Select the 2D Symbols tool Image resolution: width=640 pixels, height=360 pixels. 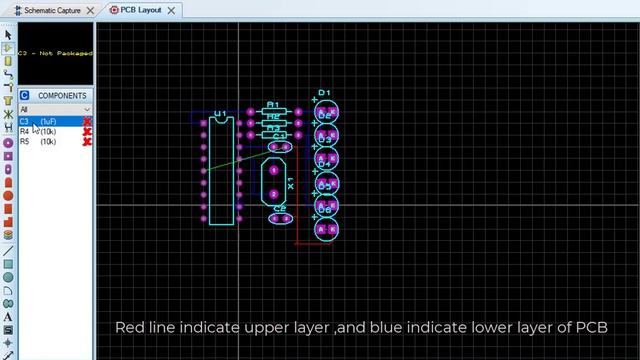(x=8, y=330)
